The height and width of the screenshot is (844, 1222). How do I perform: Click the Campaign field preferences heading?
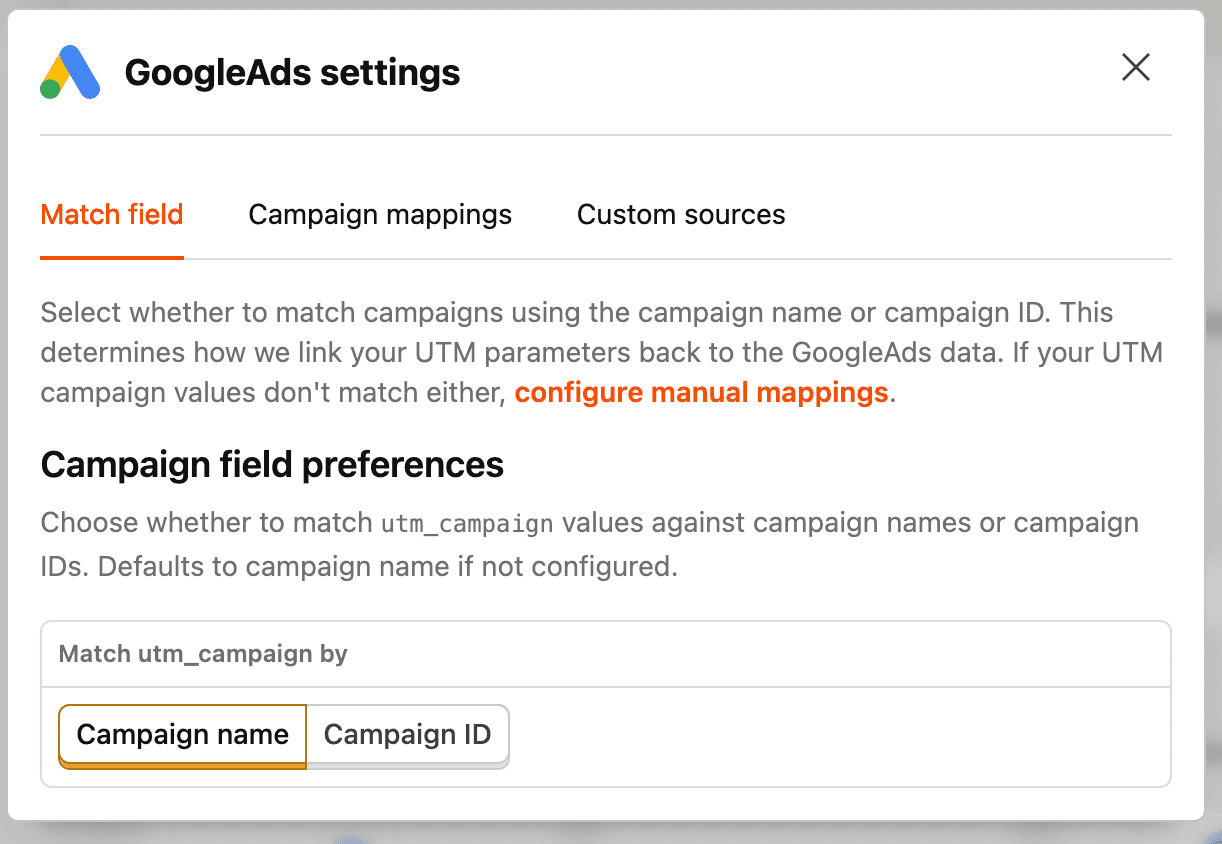[x=271, y=464]
